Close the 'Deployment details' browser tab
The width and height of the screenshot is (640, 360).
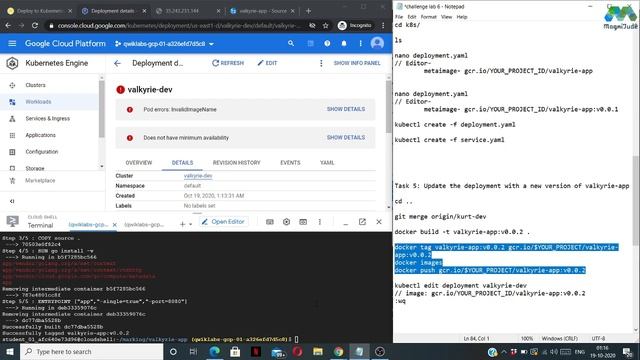[x=144, y=11]
